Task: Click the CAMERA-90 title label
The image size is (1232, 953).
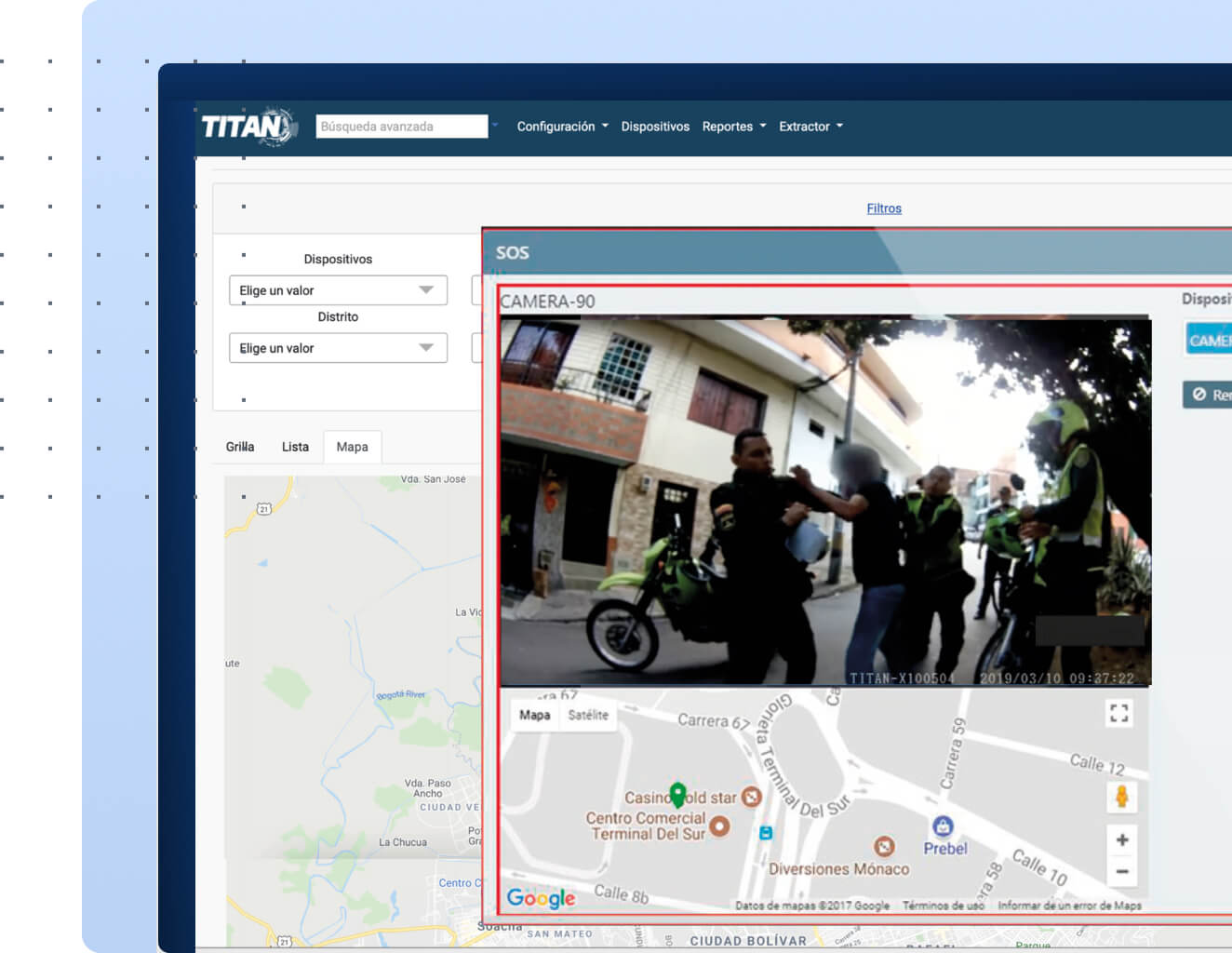Action: (547, 302)
